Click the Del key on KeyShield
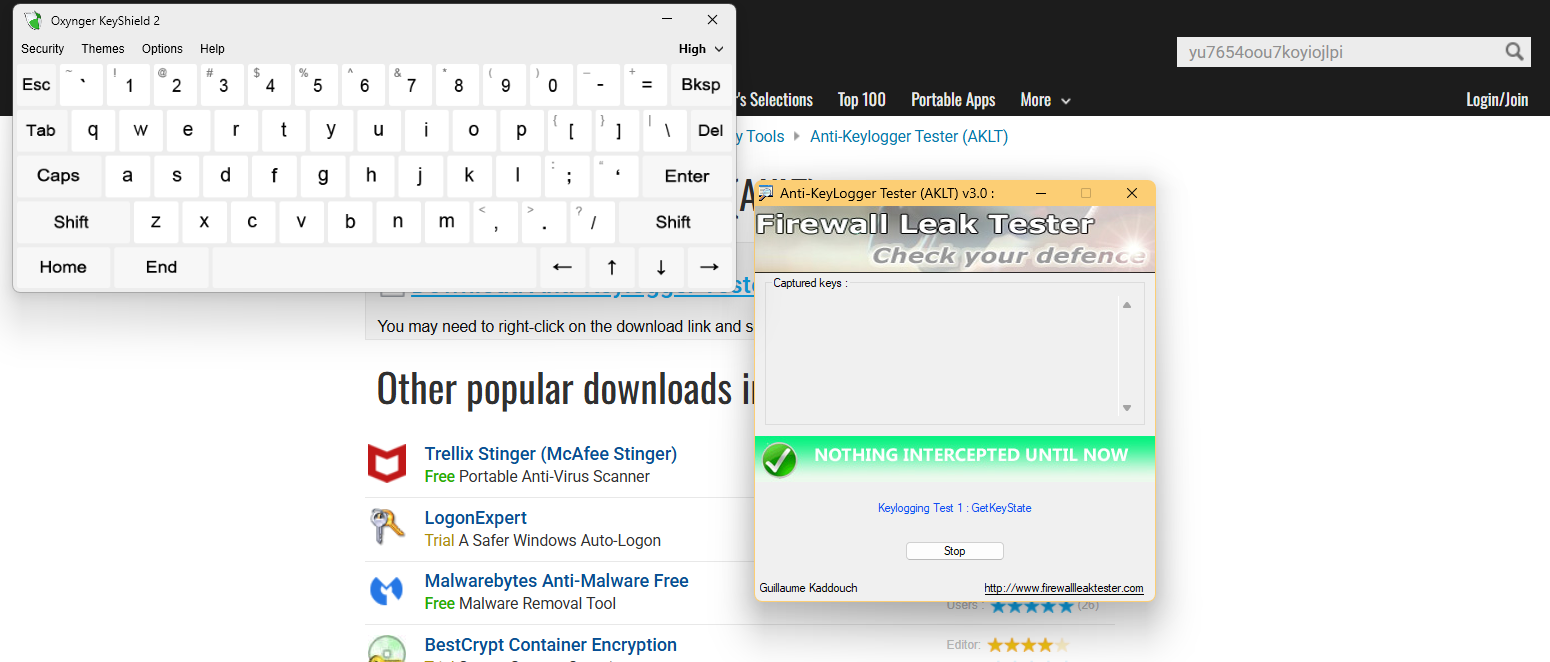The width and height of the screenshot is (1550, 662). [711, 130]
